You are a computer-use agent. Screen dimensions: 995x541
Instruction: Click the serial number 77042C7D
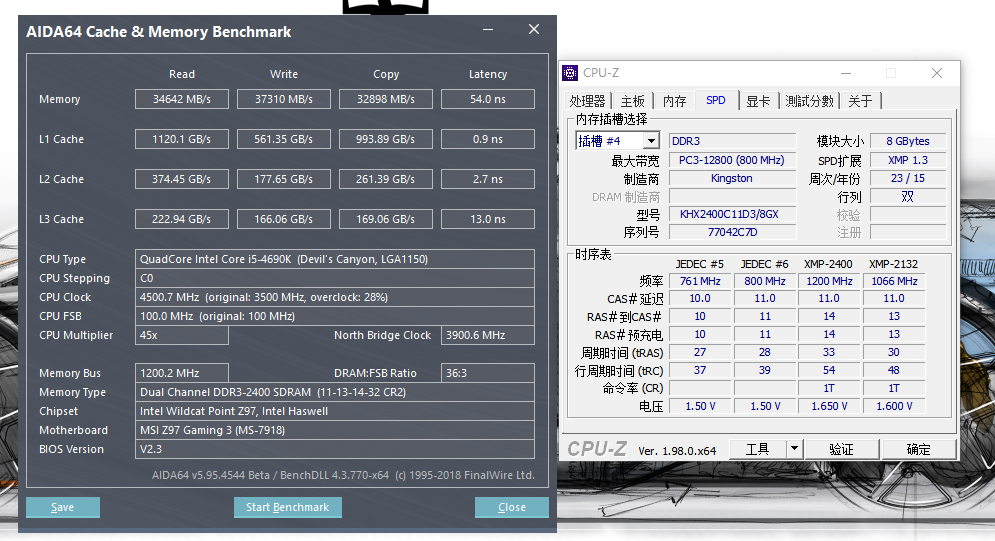pyautogui.click(x=732, y=232)
